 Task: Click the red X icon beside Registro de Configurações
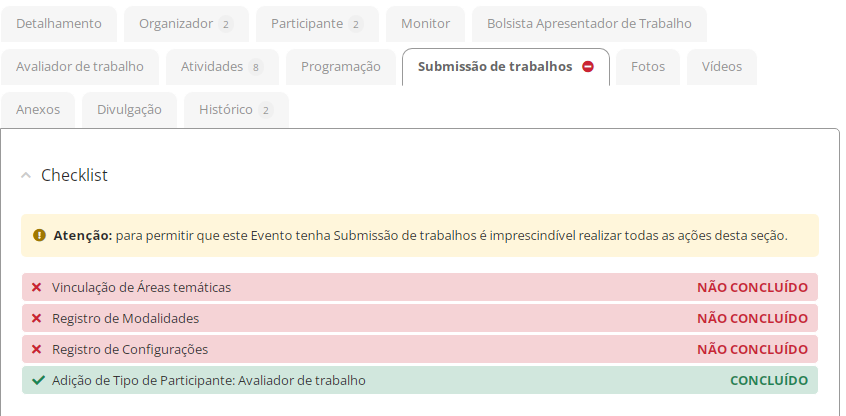click(37, 349)
